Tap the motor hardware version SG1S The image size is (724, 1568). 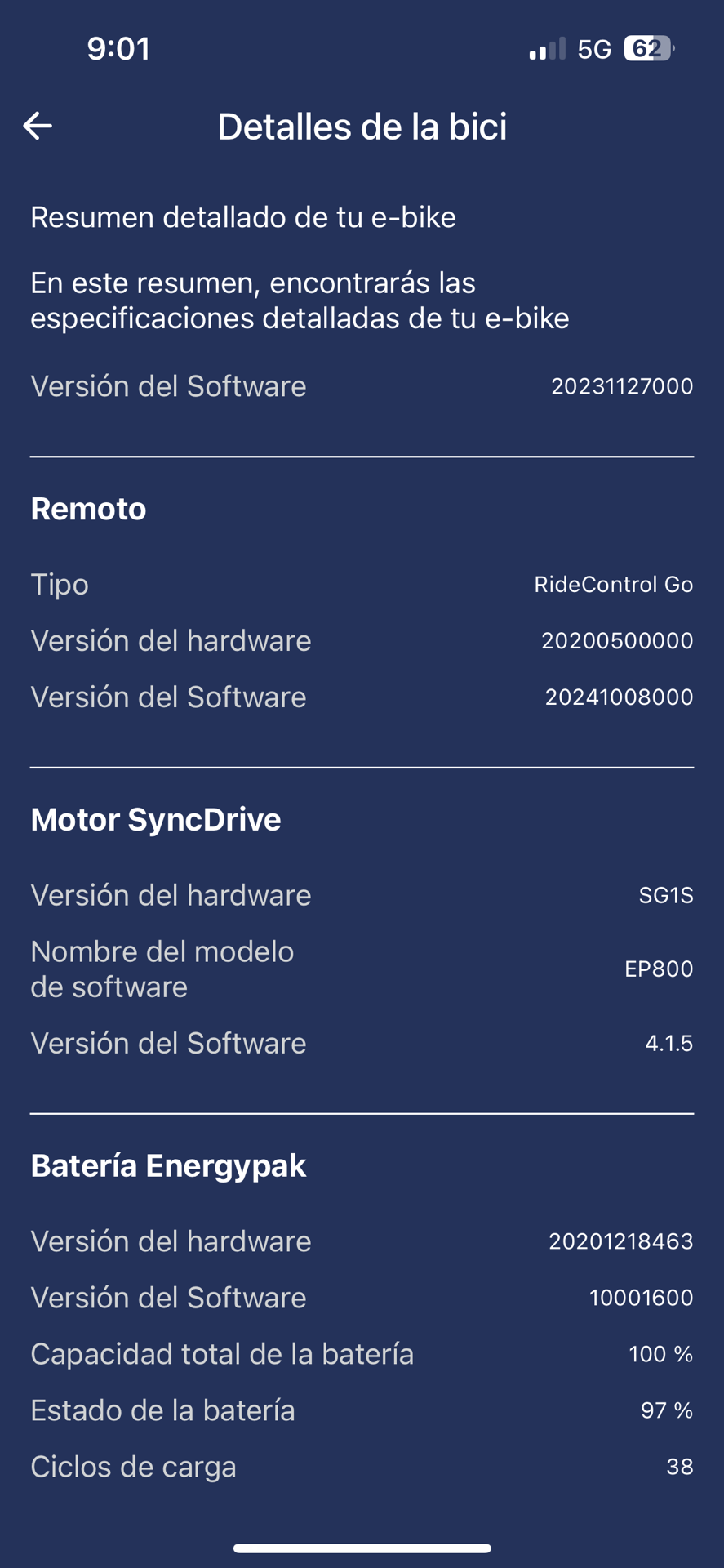[x=665, y=895]
